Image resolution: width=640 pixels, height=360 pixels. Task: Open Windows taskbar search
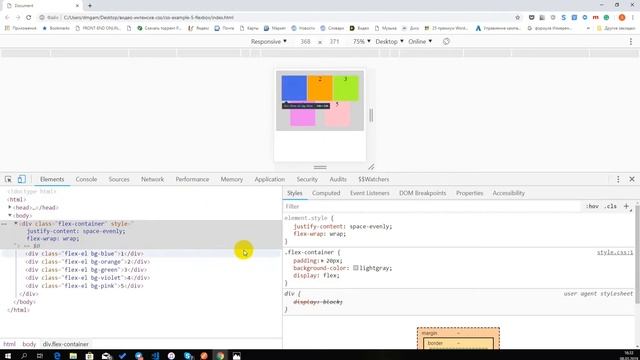coord(24,356)
